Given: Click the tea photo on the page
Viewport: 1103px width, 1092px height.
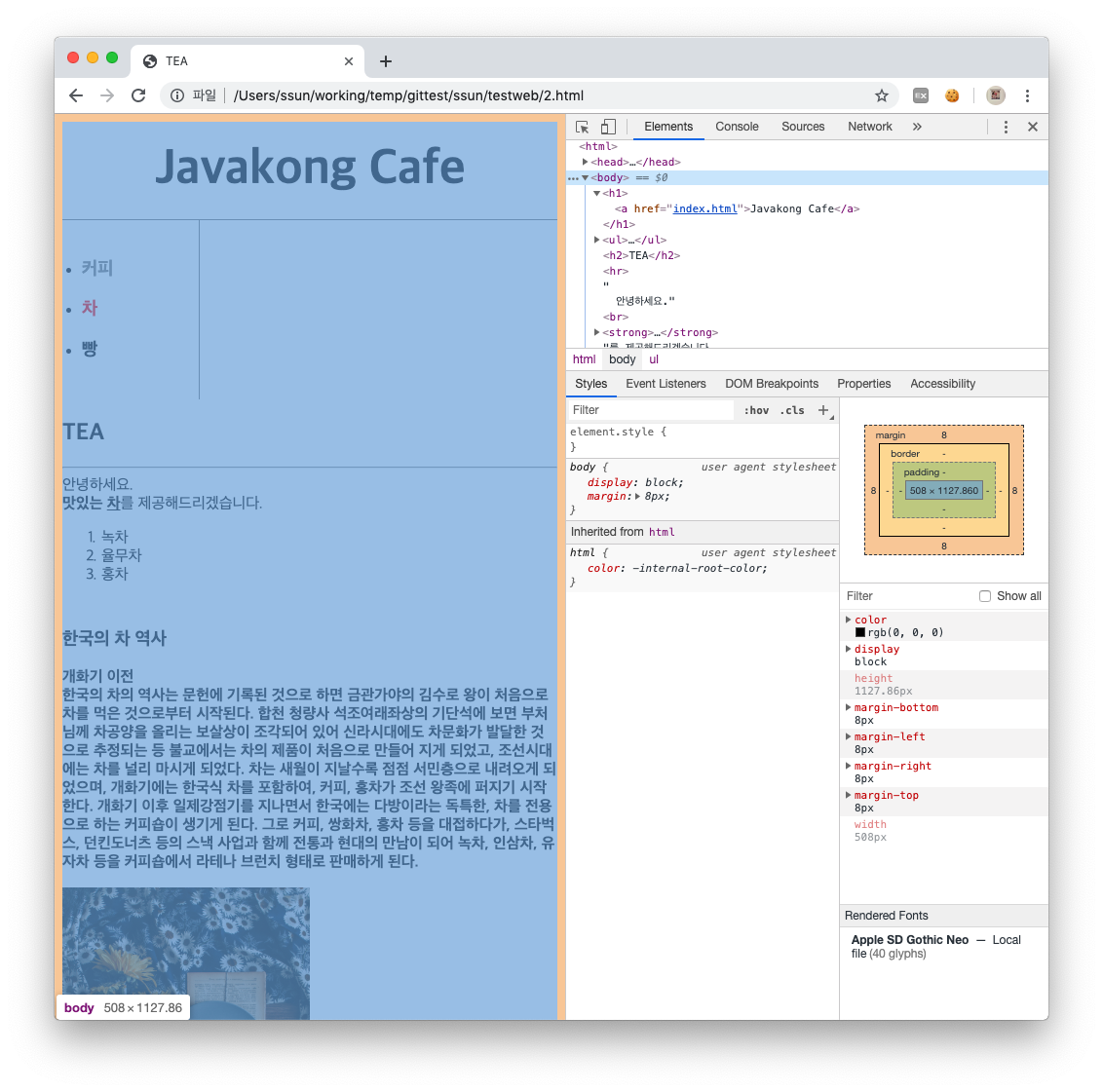Looking at the screenshot, I should coord(186,954).
